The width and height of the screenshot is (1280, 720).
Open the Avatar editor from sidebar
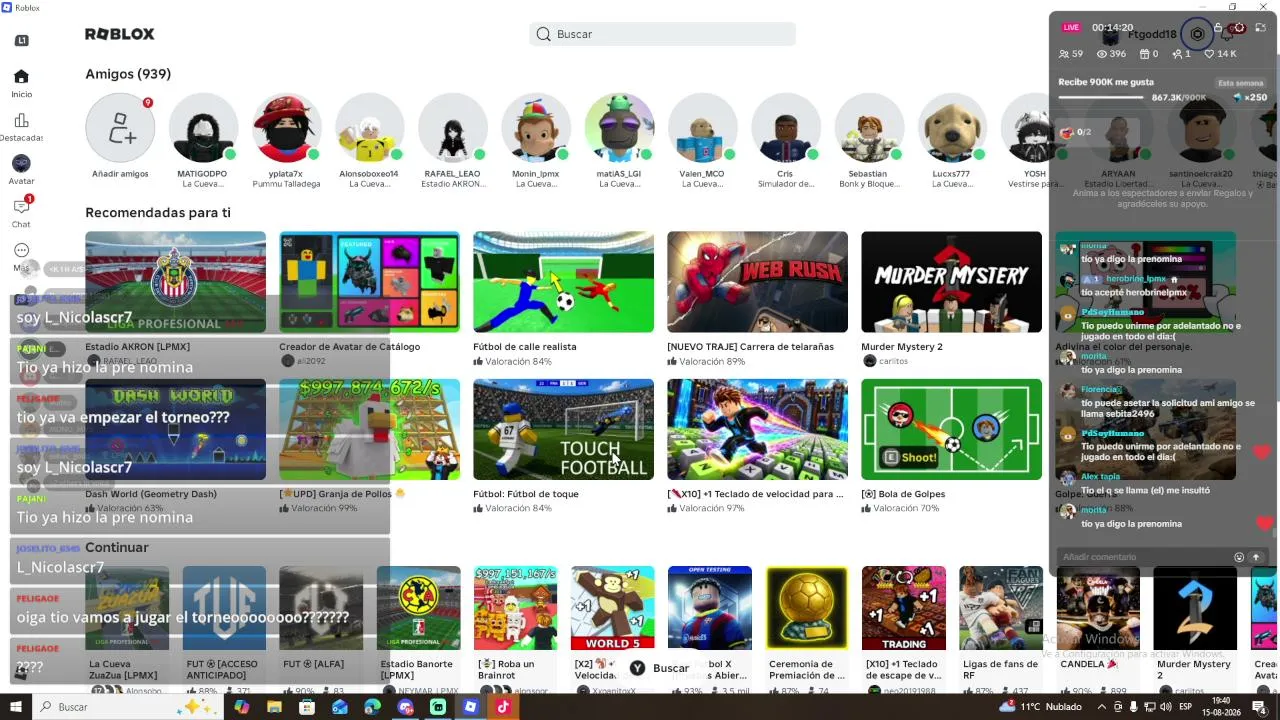pyautogui.click(x=21, y=163)
